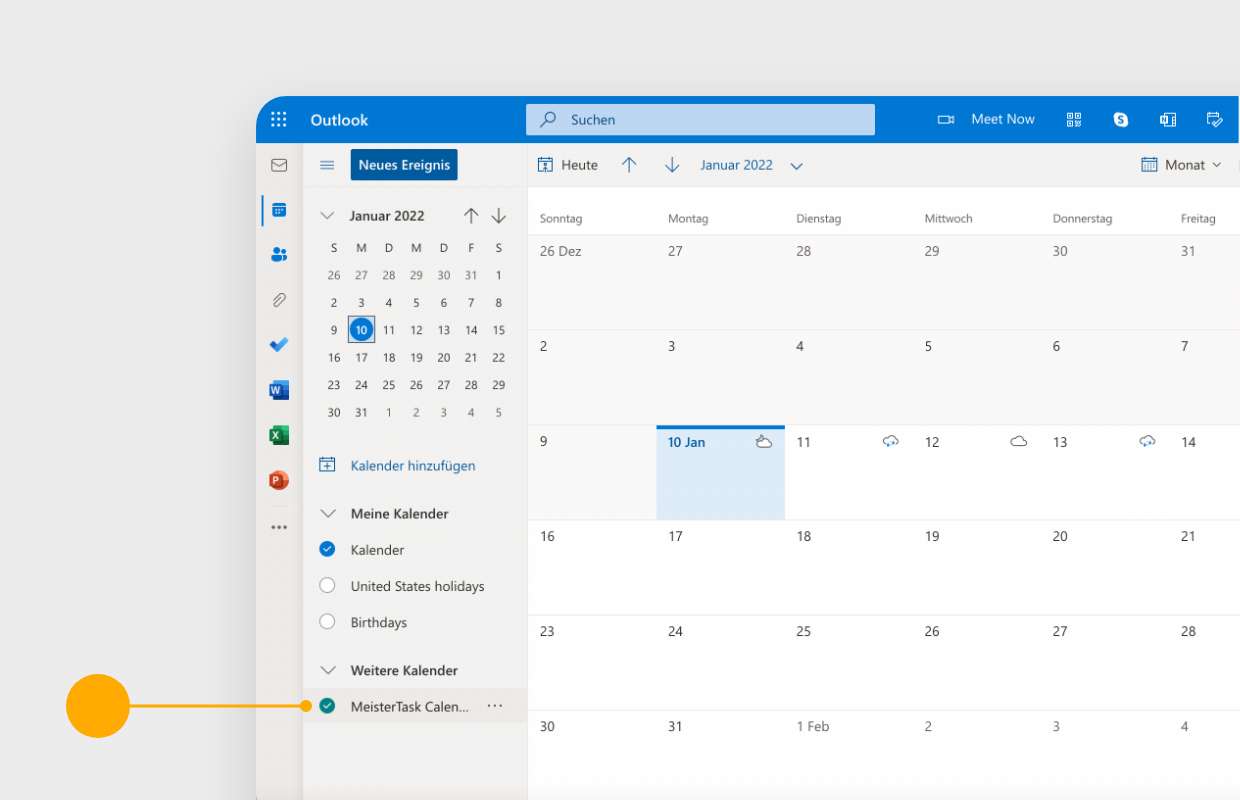Open the Office app icon in header
This screenshot has width=1240, height=800.
coord(1168,120)
